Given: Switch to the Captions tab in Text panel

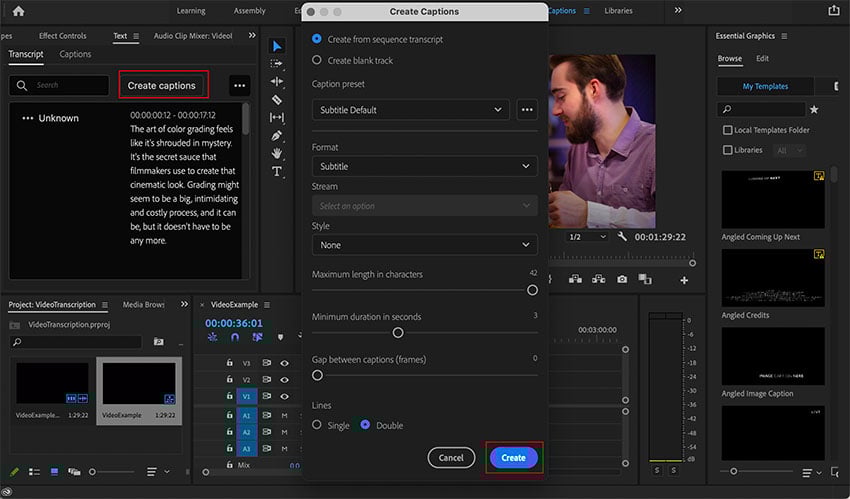Looking at the screenshot, I should coord(75,54).
